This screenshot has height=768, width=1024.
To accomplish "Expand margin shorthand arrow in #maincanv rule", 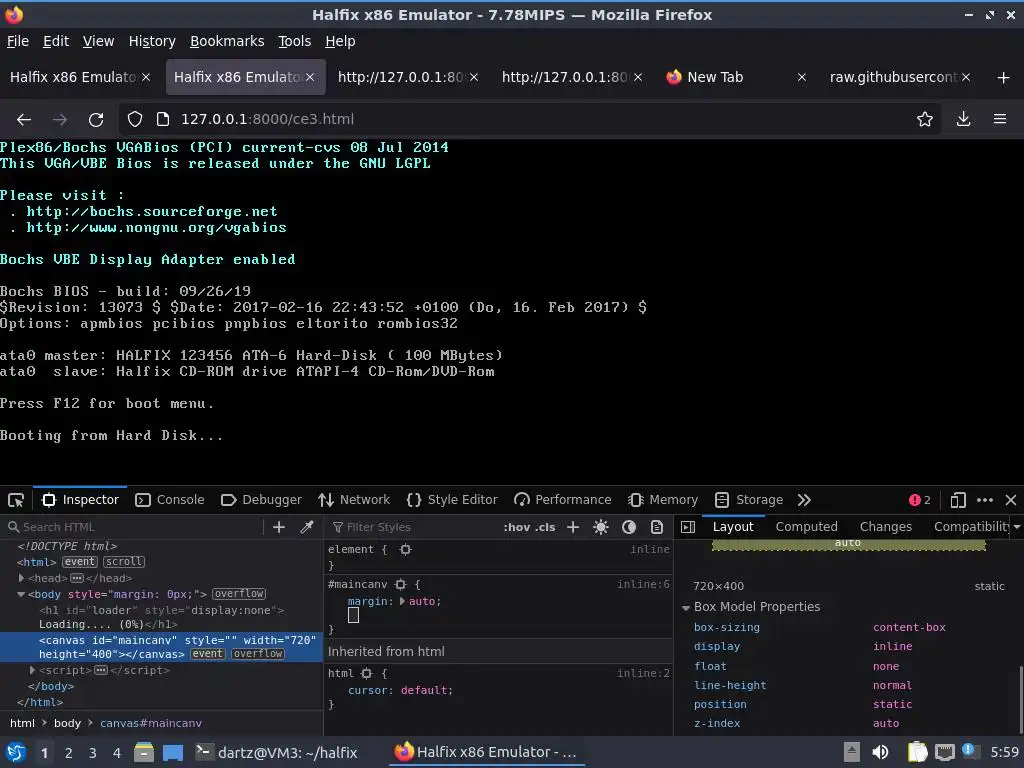I will pos(402,601).
